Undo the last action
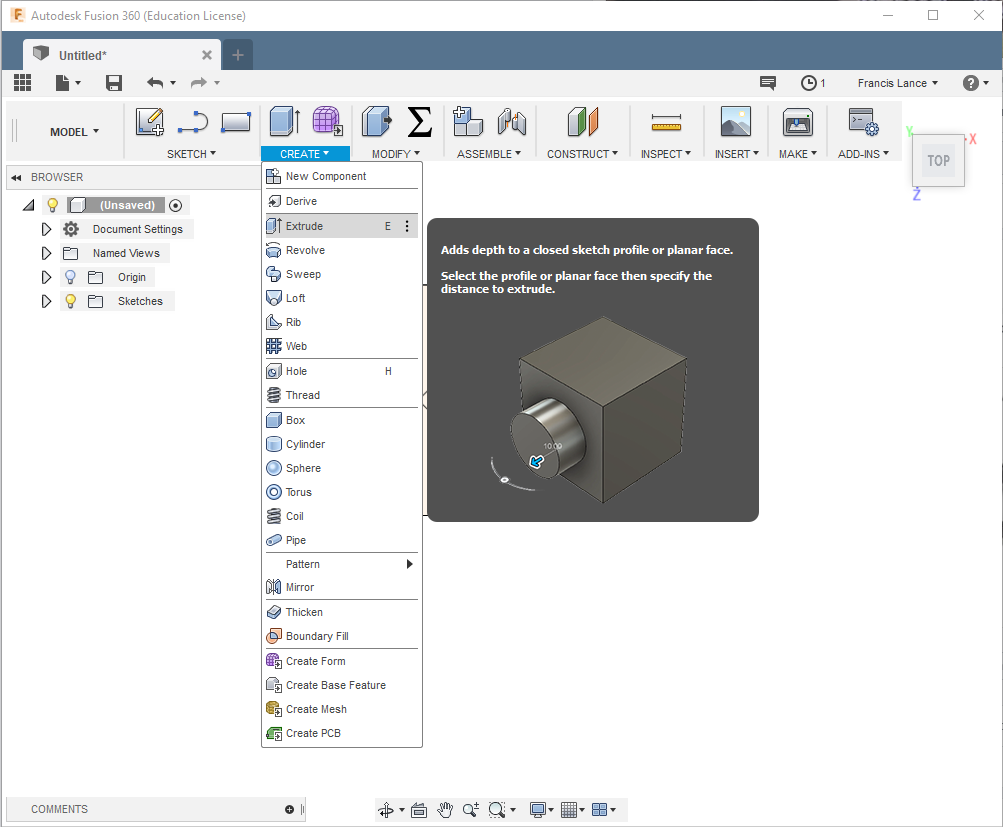This screenshot has width=1003, height=827. [x=155, y=83]
